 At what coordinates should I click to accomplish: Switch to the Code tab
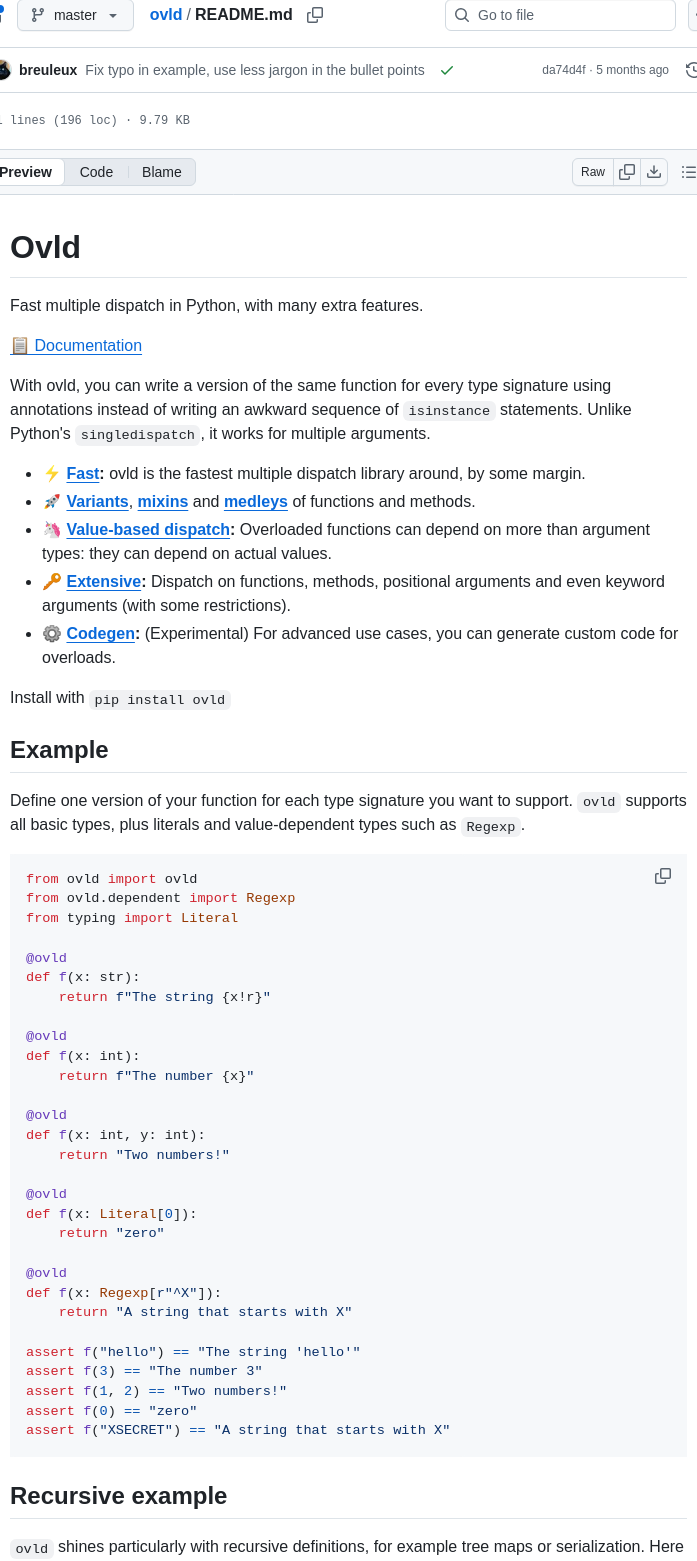(x=96, y=172)
